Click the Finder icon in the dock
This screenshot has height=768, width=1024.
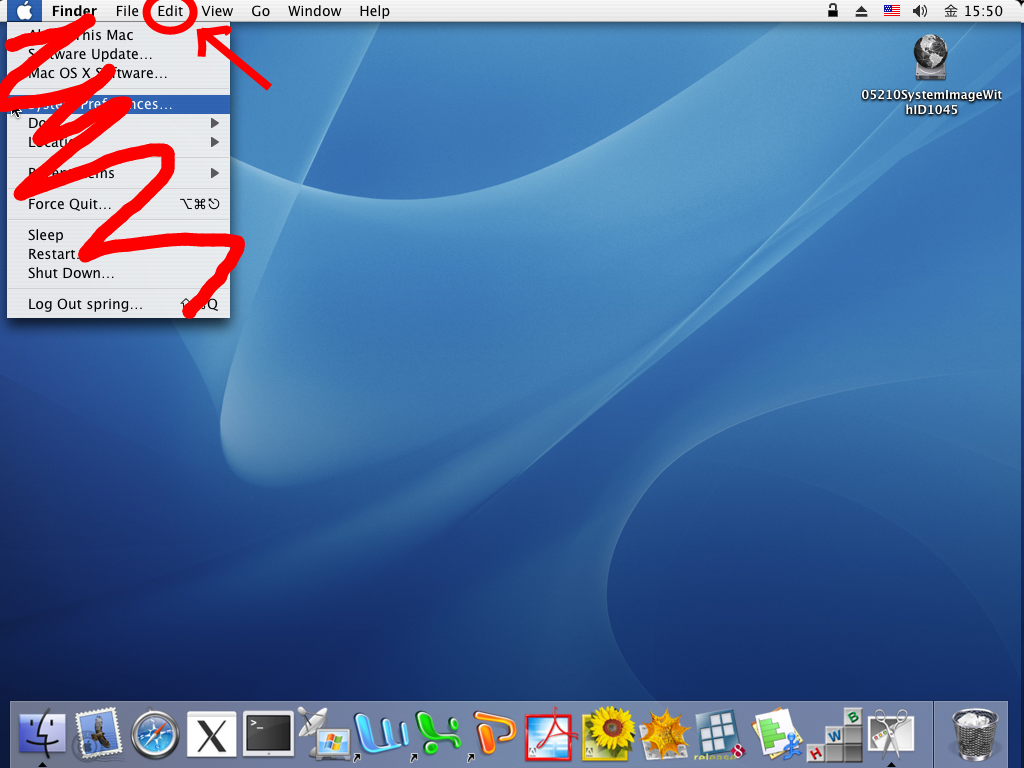click(42, 735)
